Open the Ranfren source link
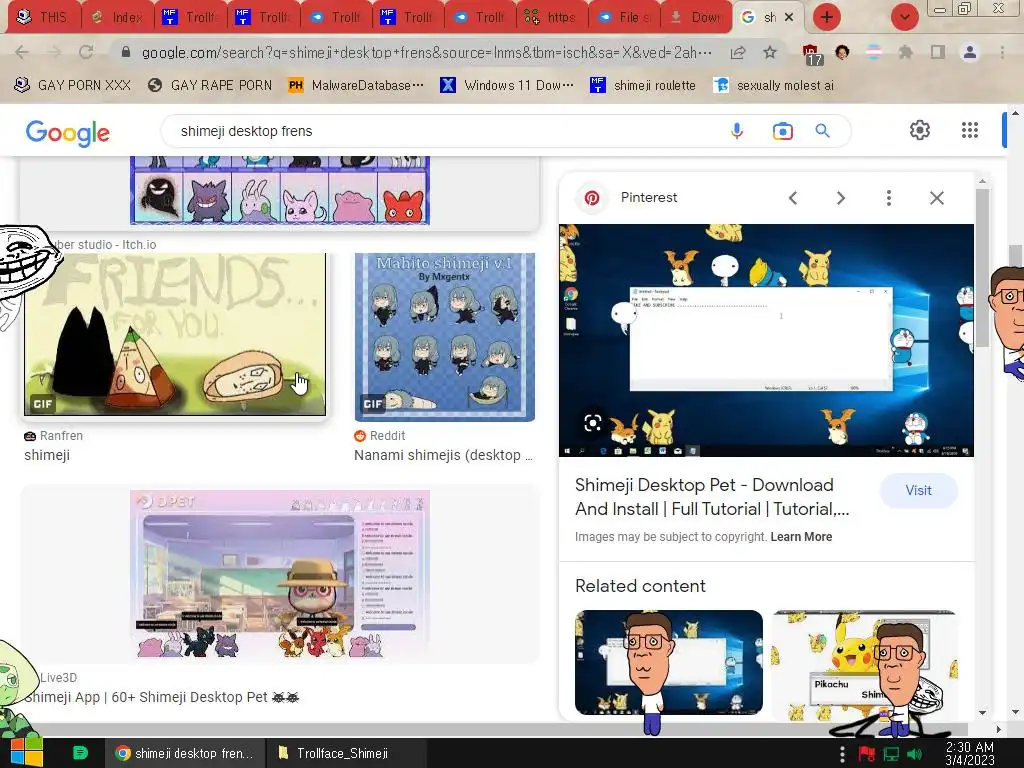Screen dimensions: 1024x768 point(54,436)
